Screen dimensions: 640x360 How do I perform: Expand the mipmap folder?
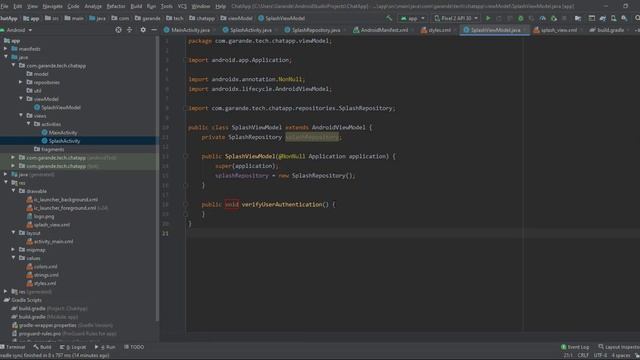(x=13, y=249)
